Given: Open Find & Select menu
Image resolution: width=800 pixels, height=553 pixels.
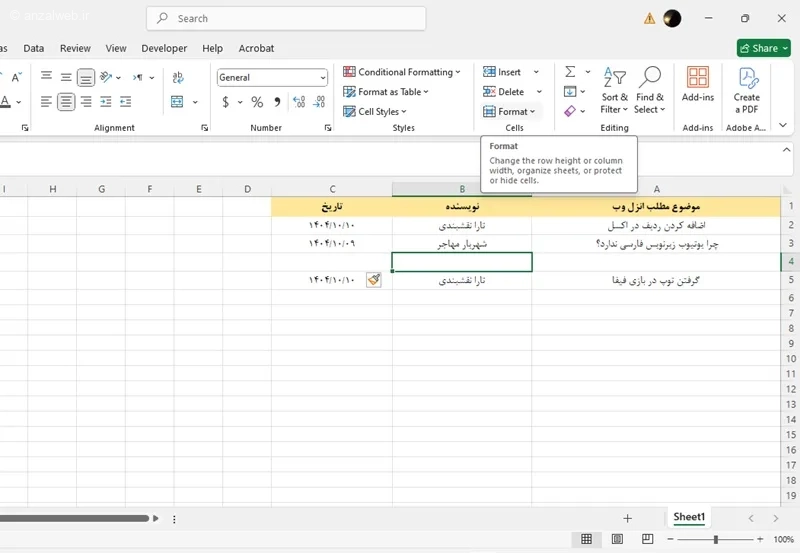Looking at the screenshot, I should point(649,90).
